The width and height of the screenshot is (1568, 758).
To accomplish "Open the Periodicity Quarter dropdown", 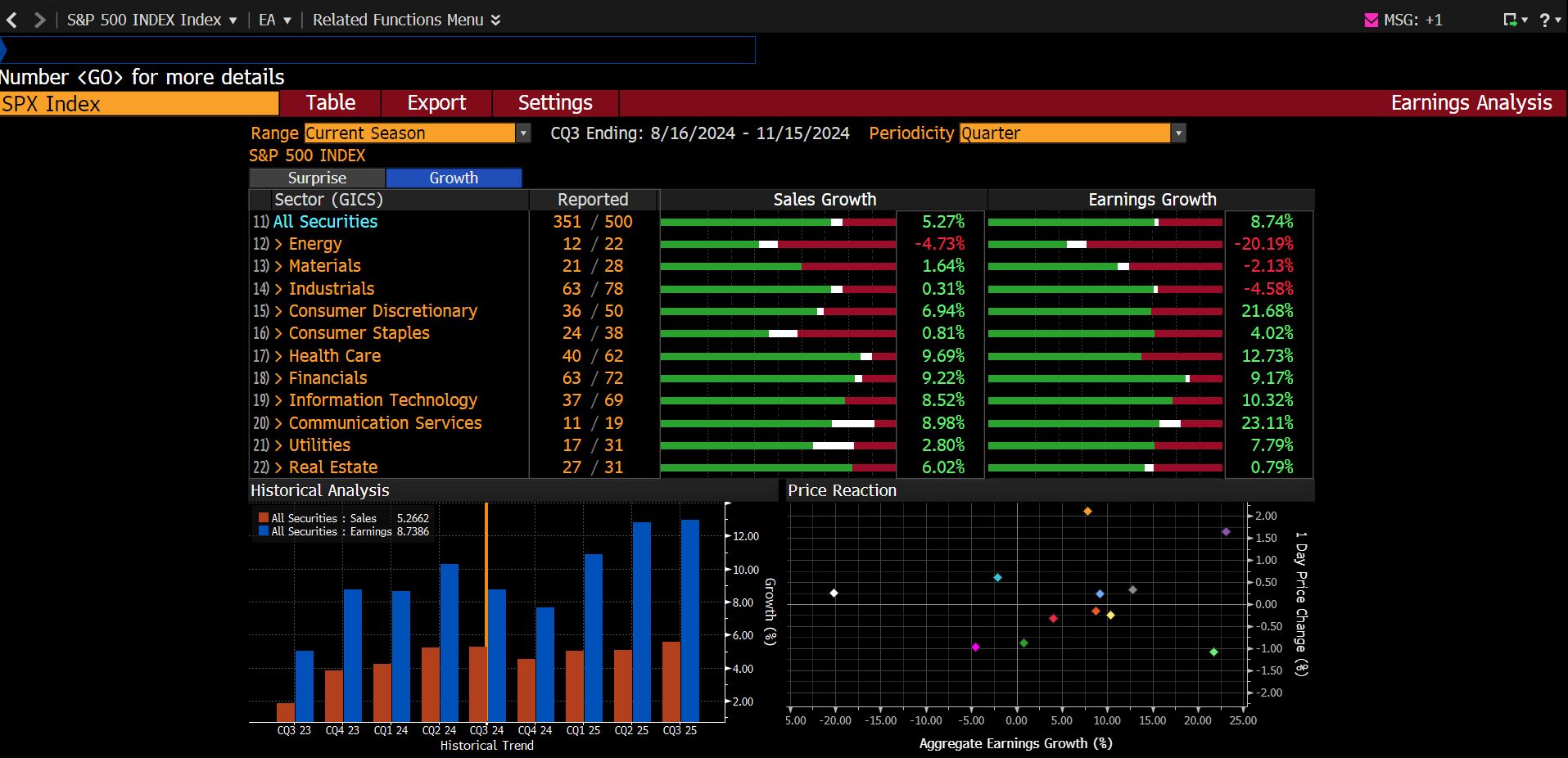I will click(x=1073, y=133).
